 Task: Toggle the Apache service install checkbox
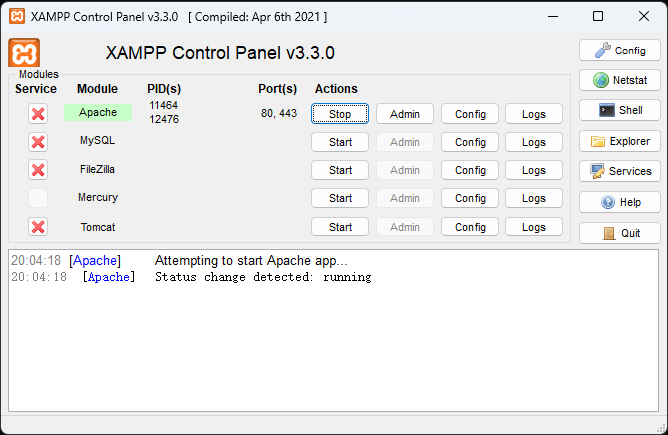38,114
